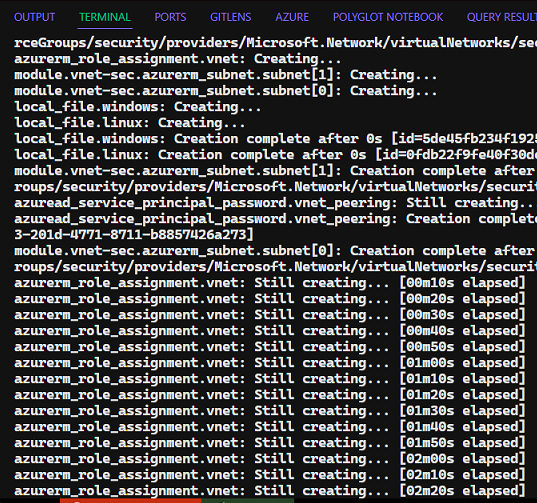Click the role_assignment line with 01m50s elapsed
The image size is (537, 503).
[x=270, y=443]
